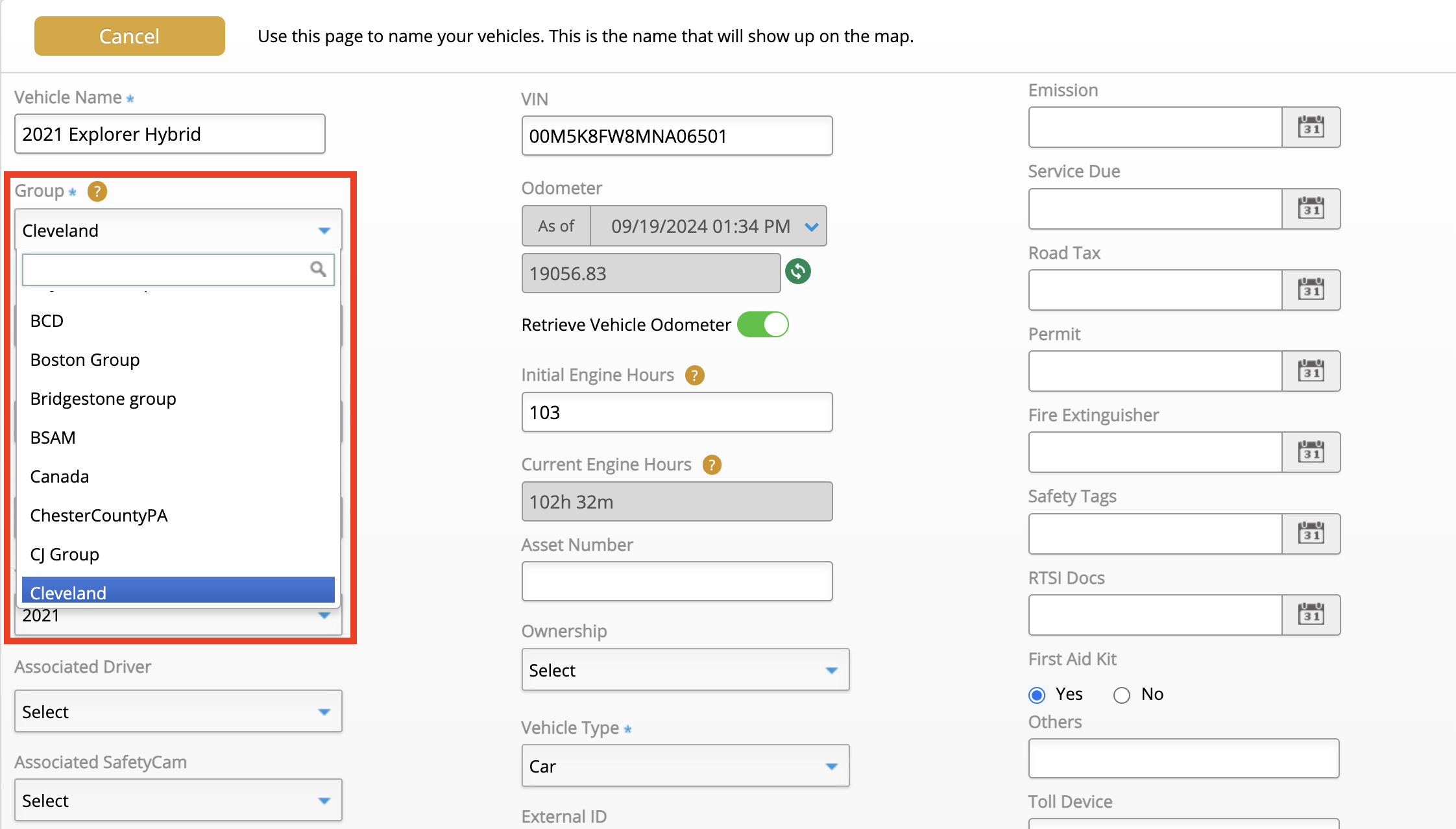The height and width of the screenshot is (829, 1456).
Task: Open the Service Due calendar picker
Action: (x=1311, y=209)
